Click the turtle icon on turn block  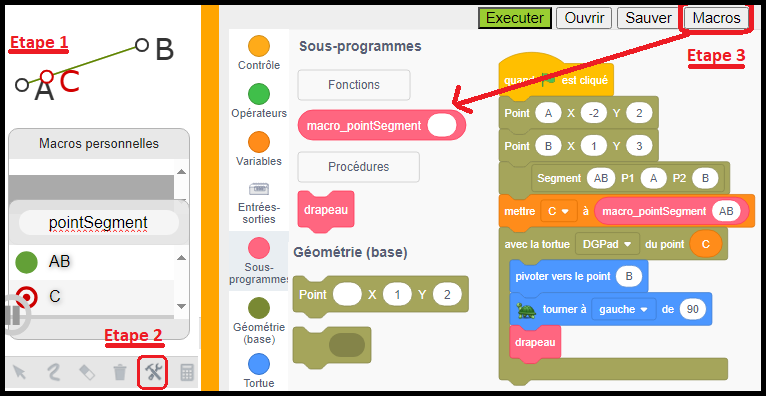(x=526, y=310)
